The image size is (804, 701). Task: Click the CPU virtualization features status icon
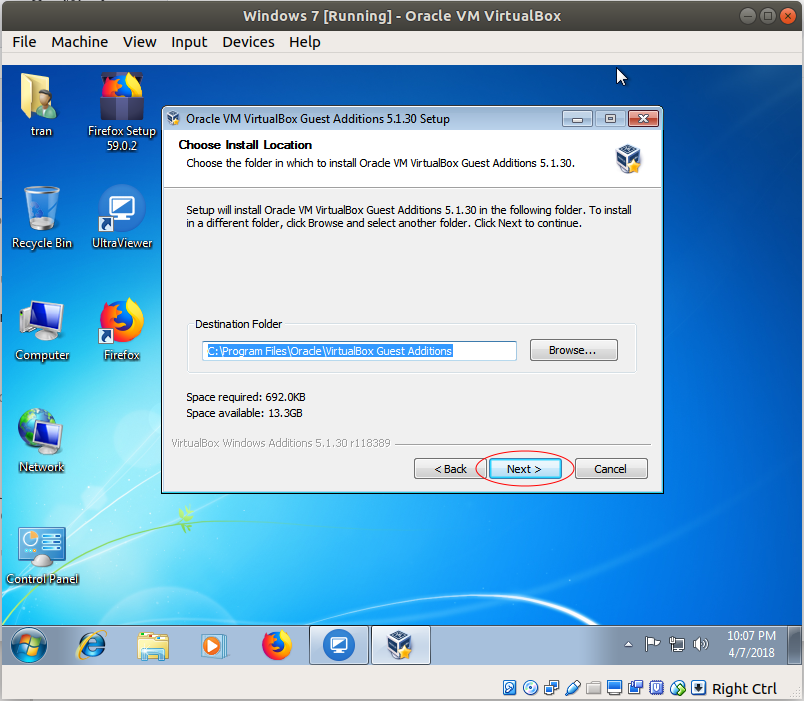[656, 688]
